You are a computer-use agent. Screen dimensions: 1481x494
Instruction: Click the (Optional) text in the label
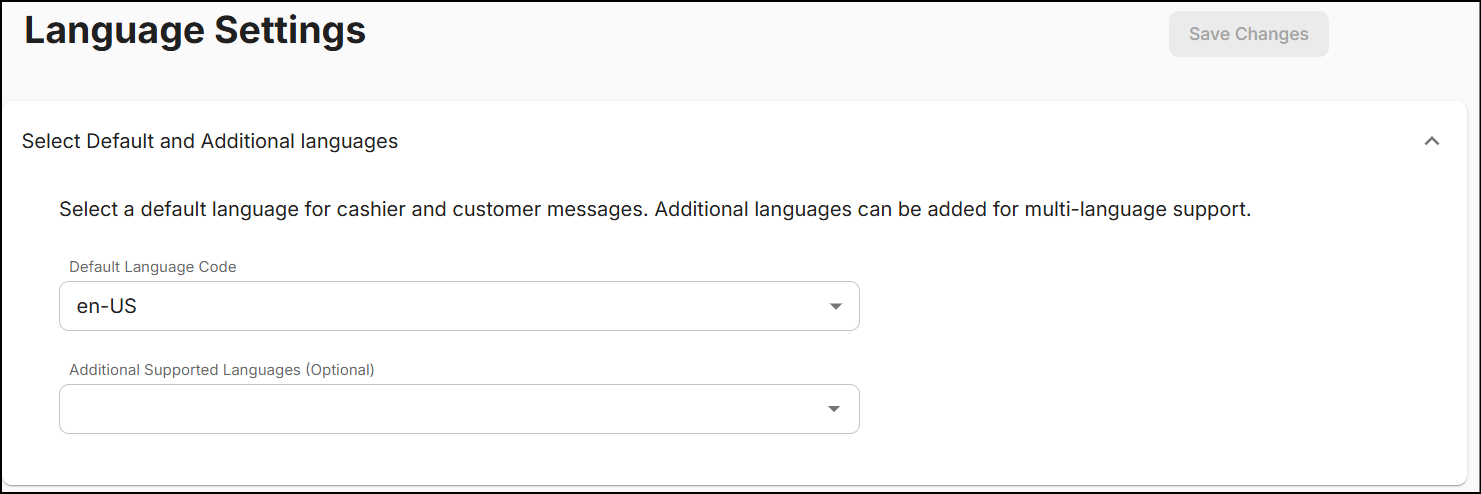pos(340,369)
